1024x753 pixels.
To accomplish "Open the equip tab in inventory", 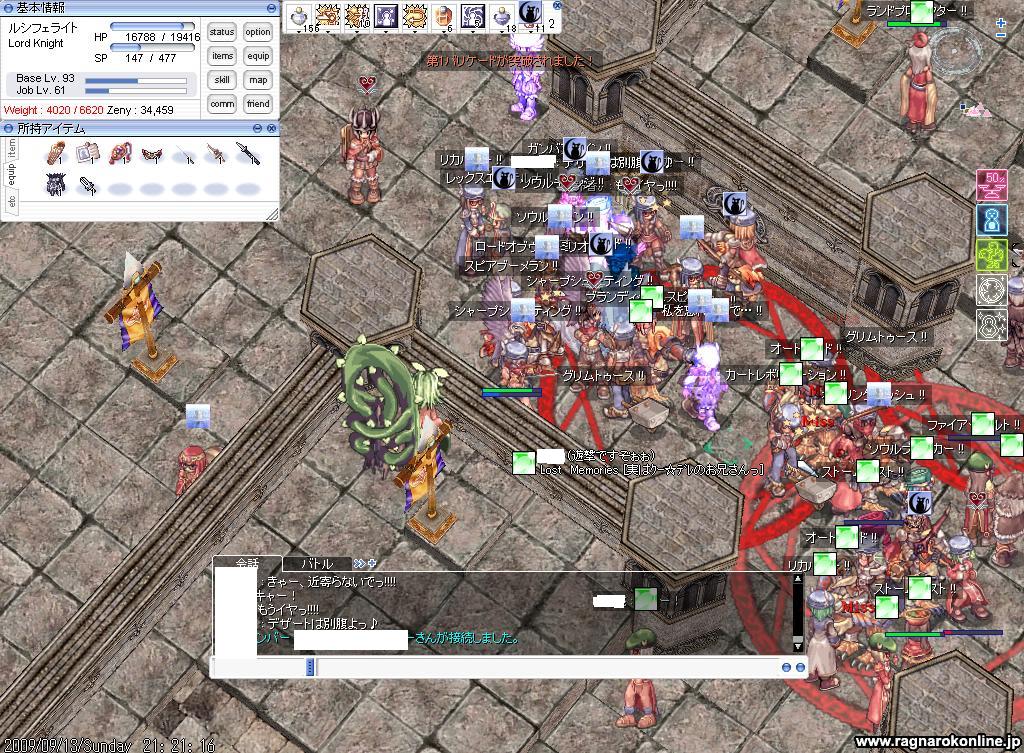I will 12,175.
